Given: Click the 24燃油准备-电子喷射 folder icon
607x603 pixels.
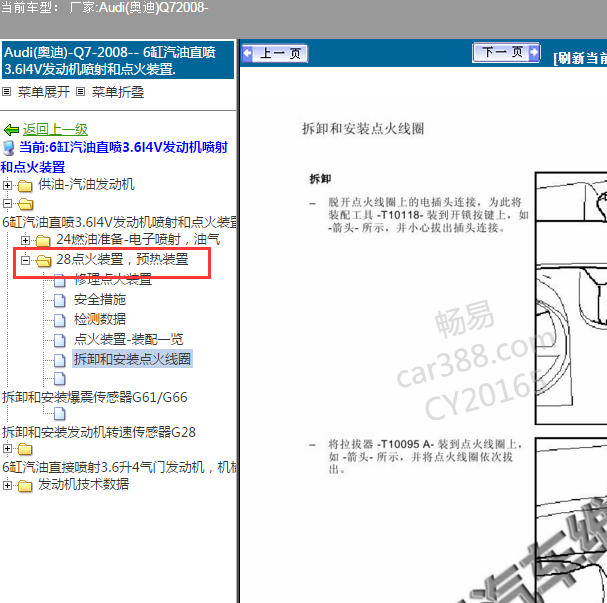Looking at the screenshot, I should 43,241.
